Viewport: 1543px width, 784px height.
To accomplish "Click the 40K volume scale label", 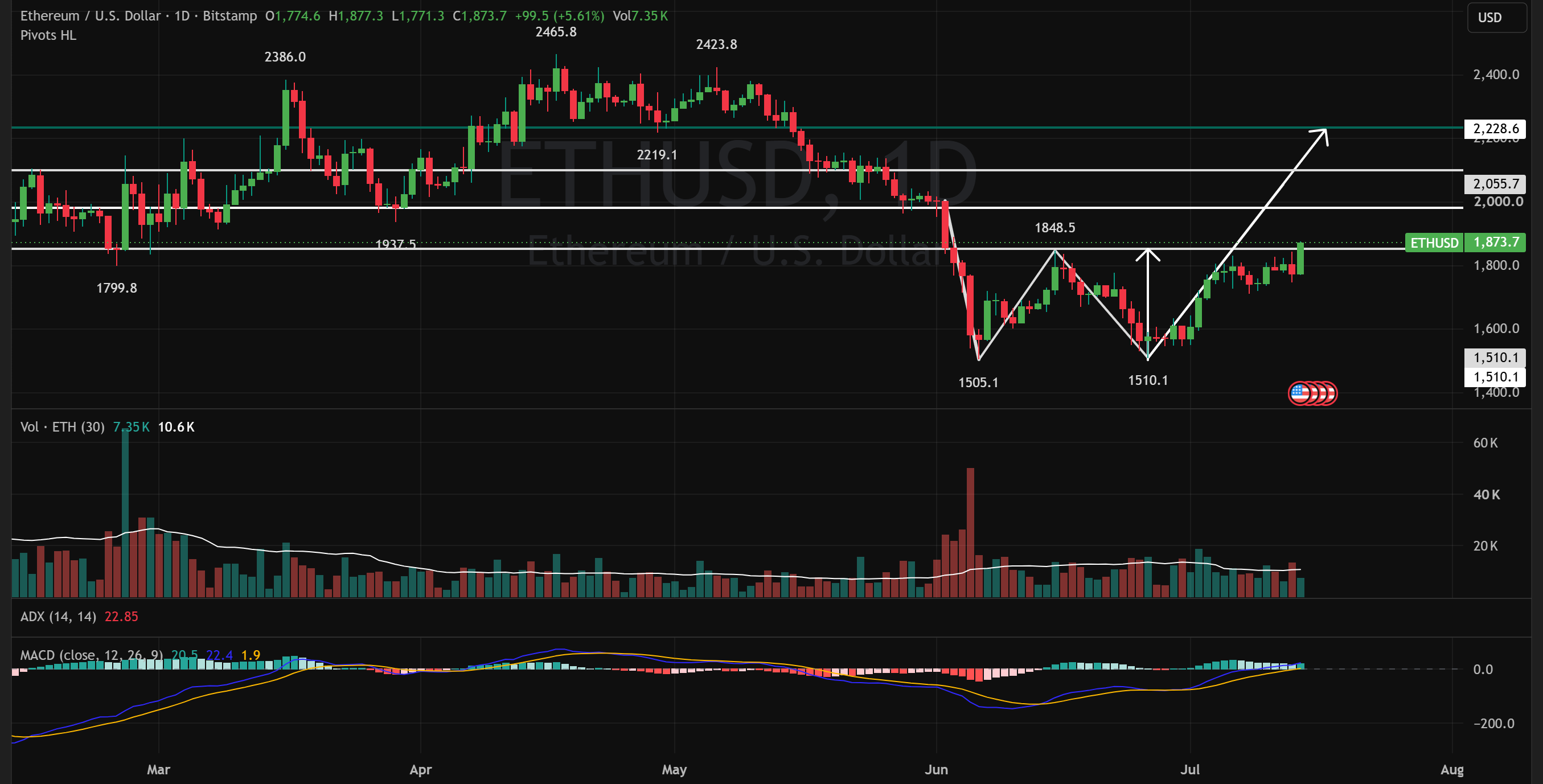I will (x=1487, y=495).
